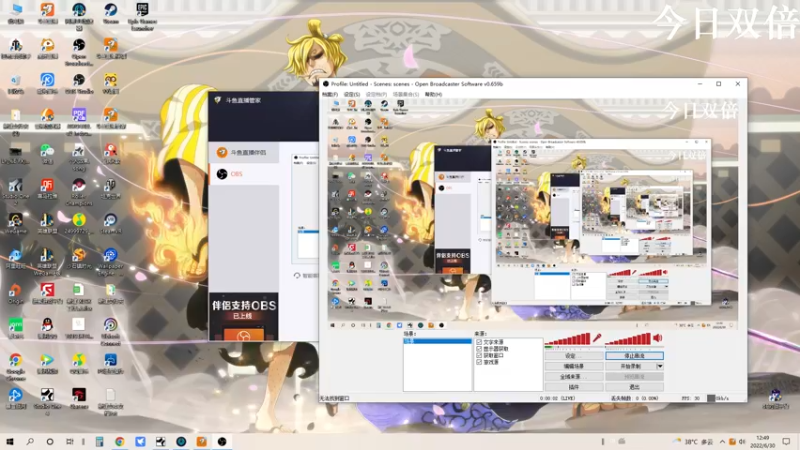This screenshot has width=800, height=450.
Task: Open Origin desktop shortcut
Action: tap(15, 293)
